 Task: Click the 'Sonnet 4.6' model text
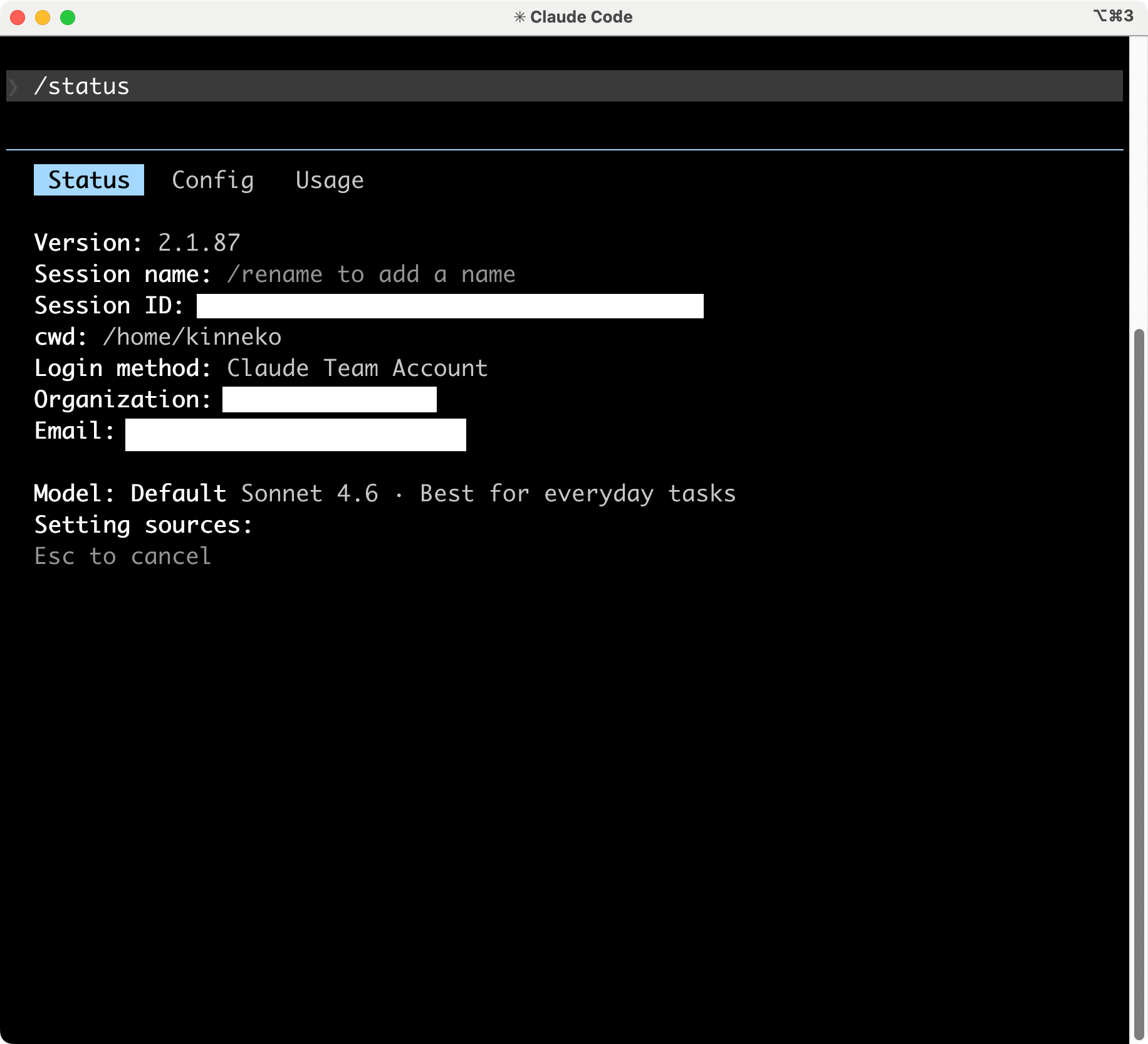310,493
